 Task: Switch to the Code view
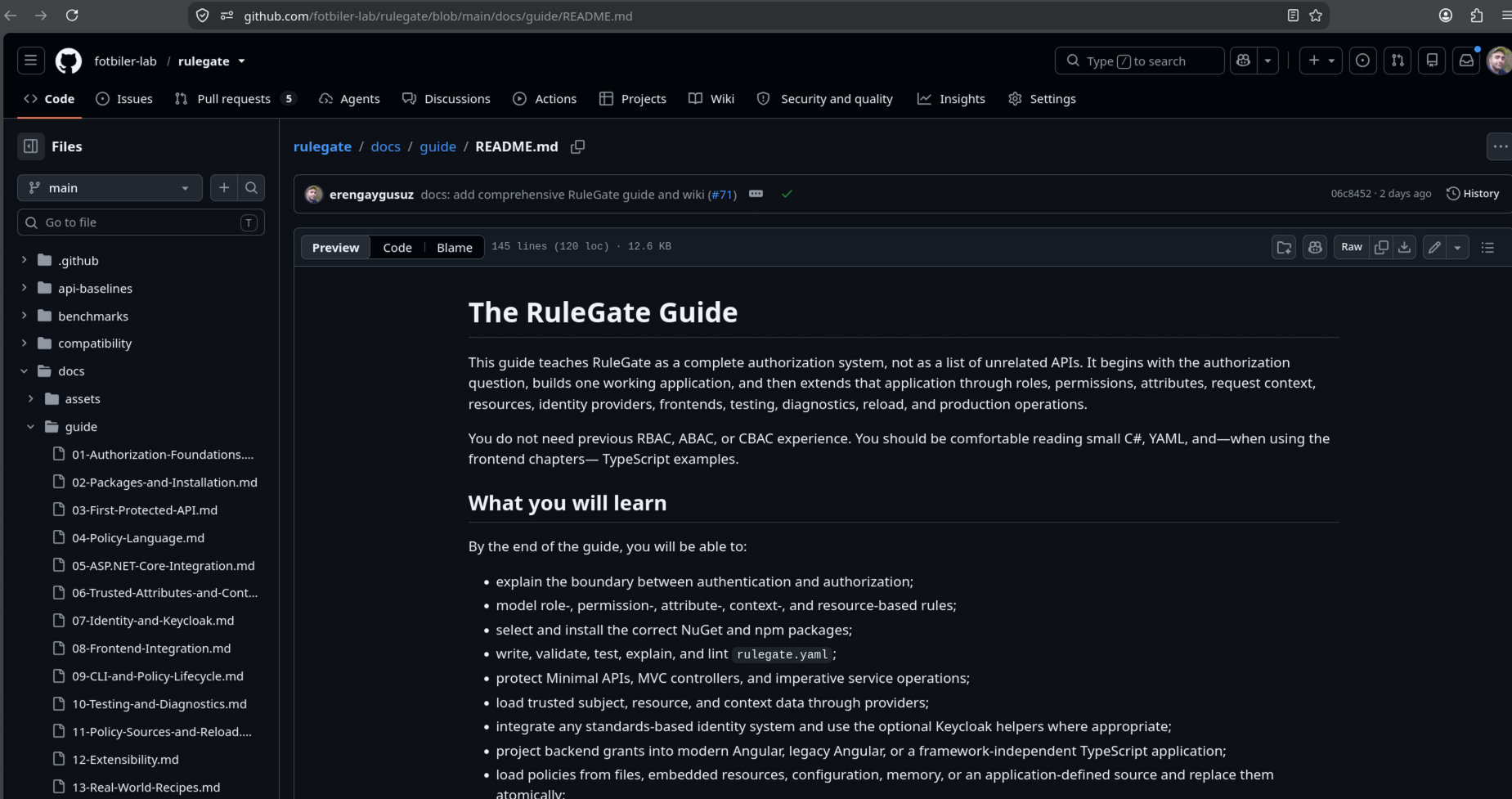[x=397, y=247]
